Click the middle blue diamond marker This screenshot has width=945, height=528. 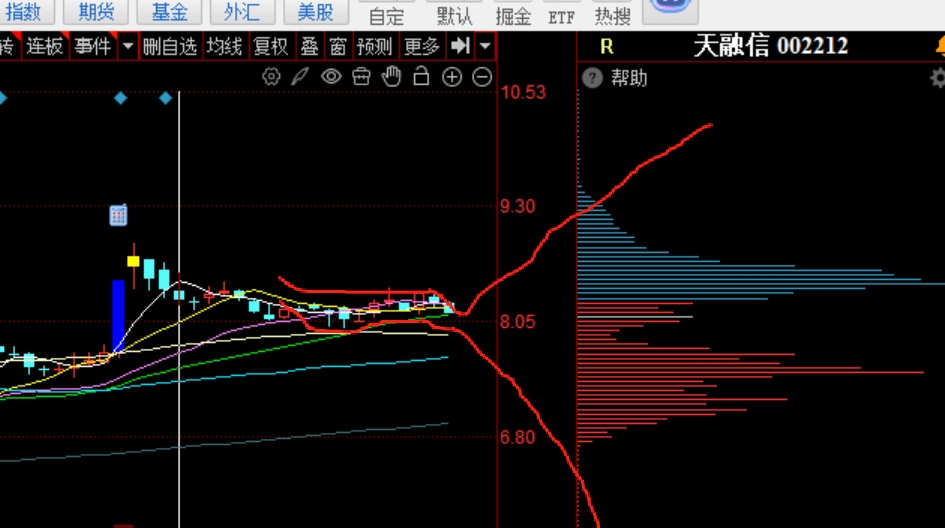tap(121, 98)
